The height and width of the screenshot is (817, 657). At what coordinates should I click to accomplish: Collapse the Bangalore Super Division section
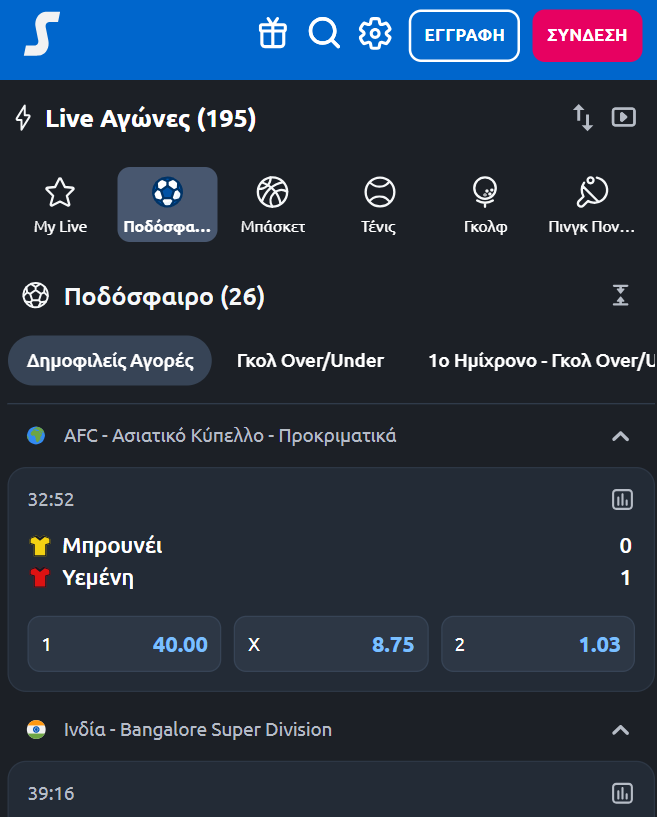coord(621,729)
